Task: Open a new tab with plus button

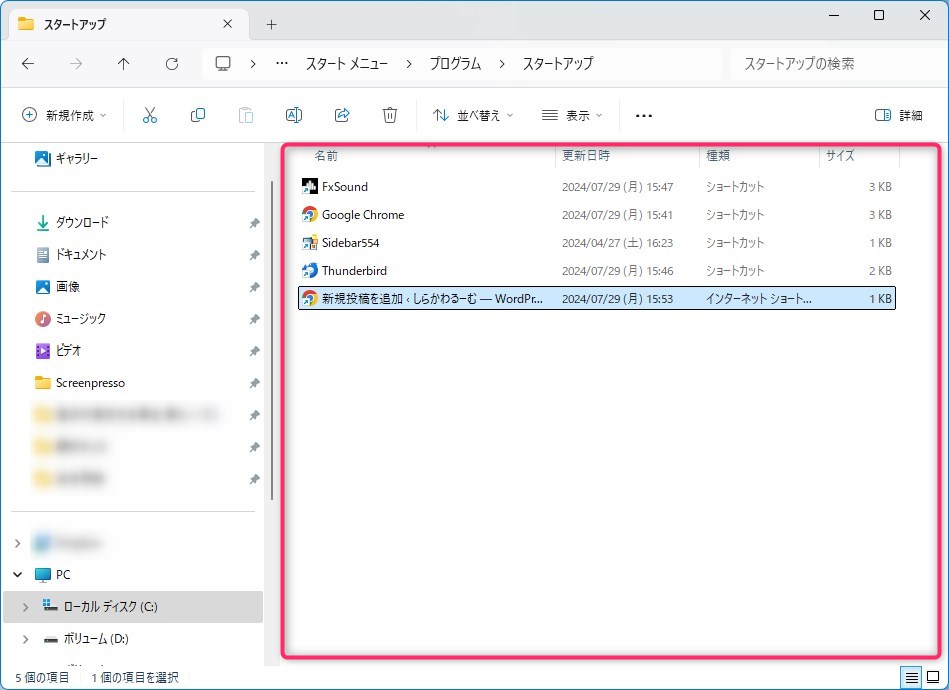Action: click(x=271, y=24)
